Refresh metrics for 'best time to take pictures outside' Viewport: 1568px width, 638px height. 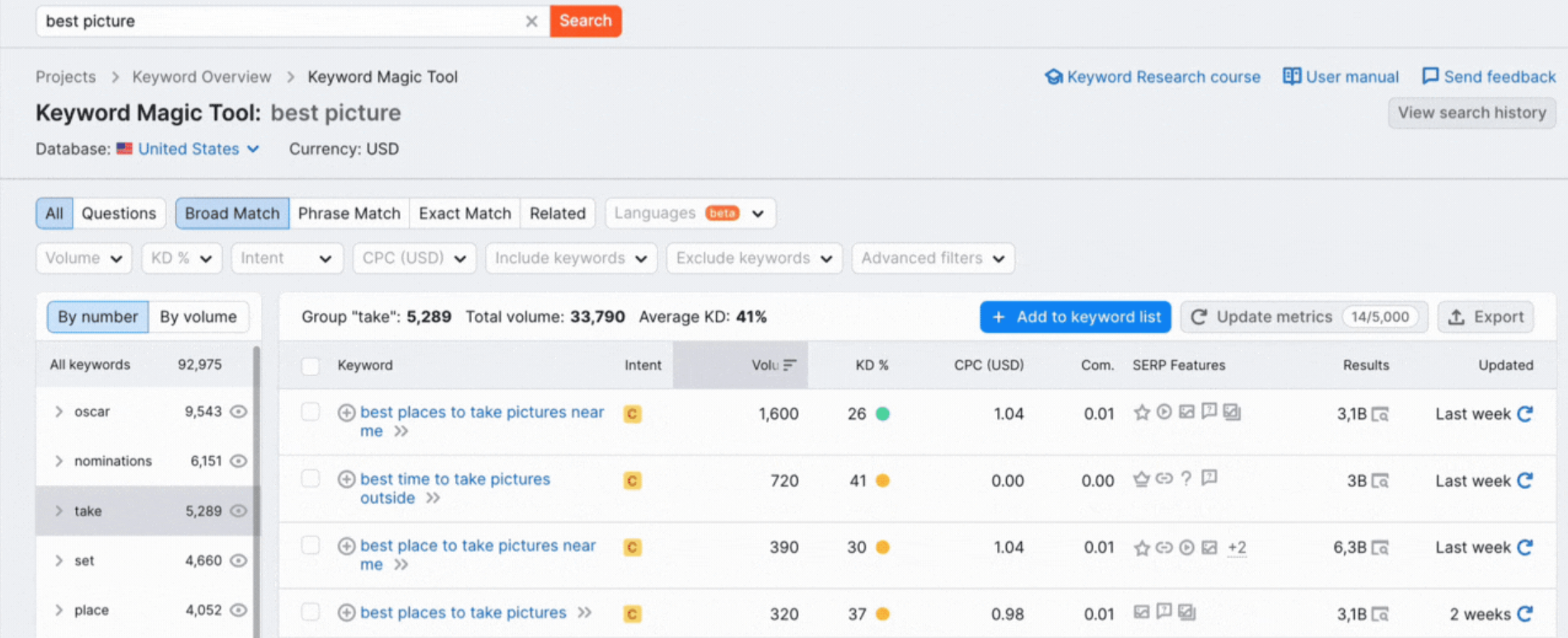click(x=1525, y=481)
